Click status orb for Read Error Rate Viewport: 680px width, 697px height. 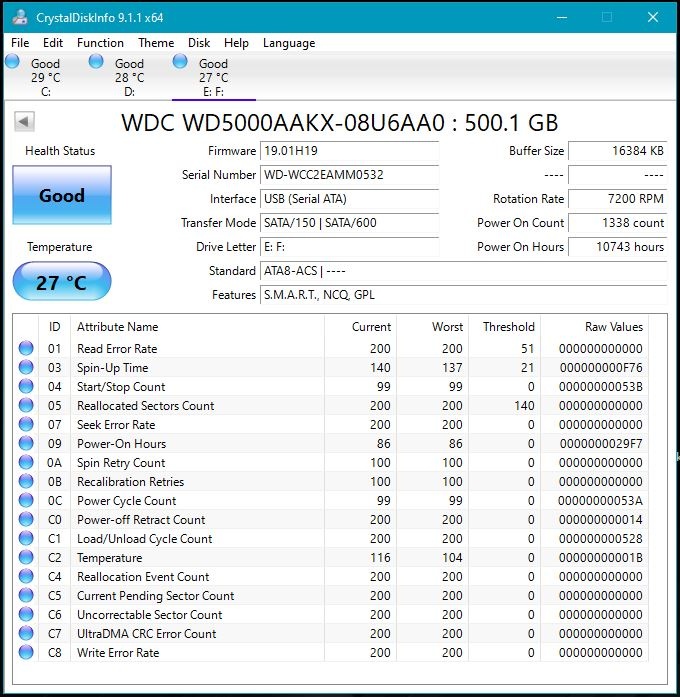point(26,348)
